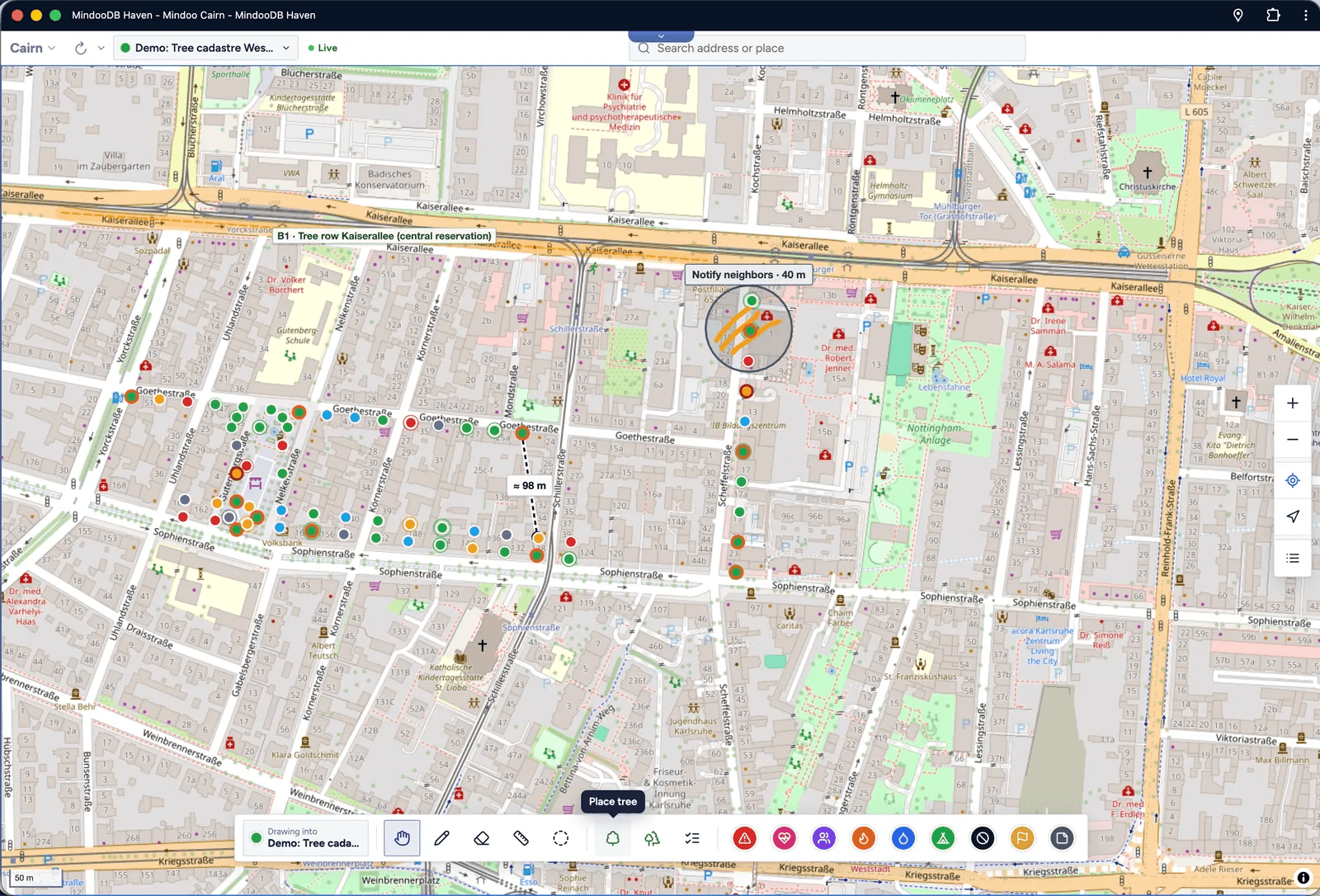Click the ≈ 98 m measurement label
This screenshot has height=896, width=1320.
coord(530,486)
